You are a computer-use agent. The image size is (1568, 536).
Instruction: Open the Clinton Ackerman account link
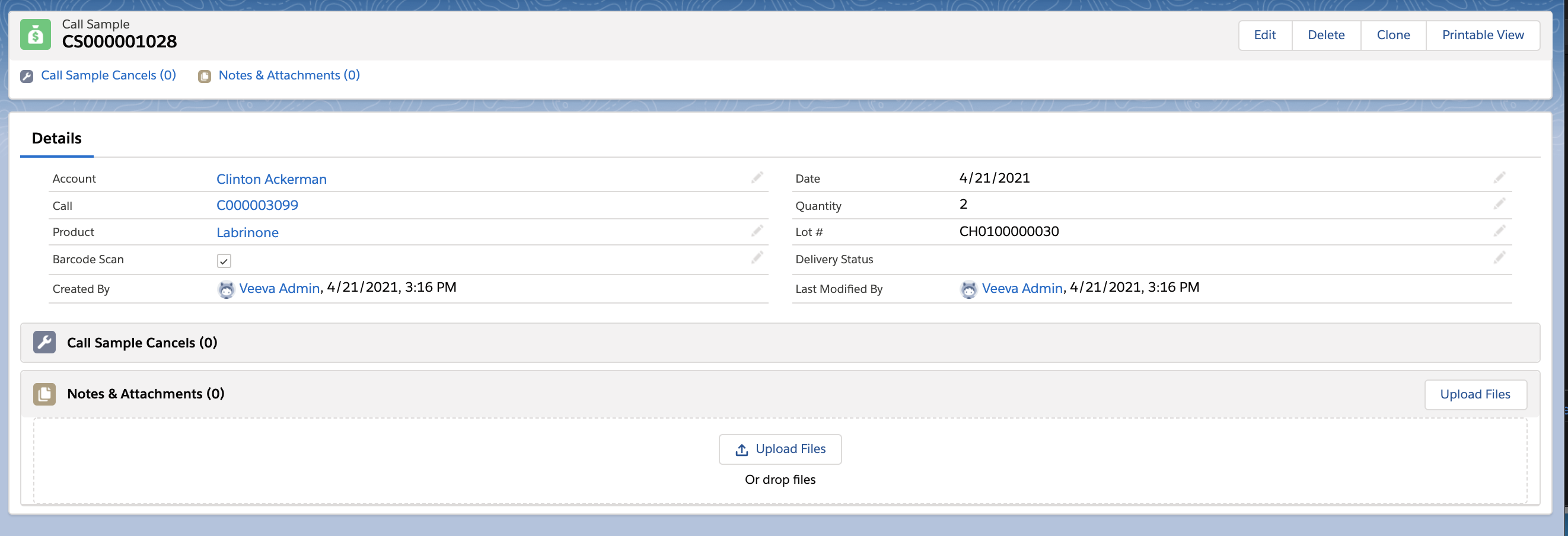tap(272, 179)
